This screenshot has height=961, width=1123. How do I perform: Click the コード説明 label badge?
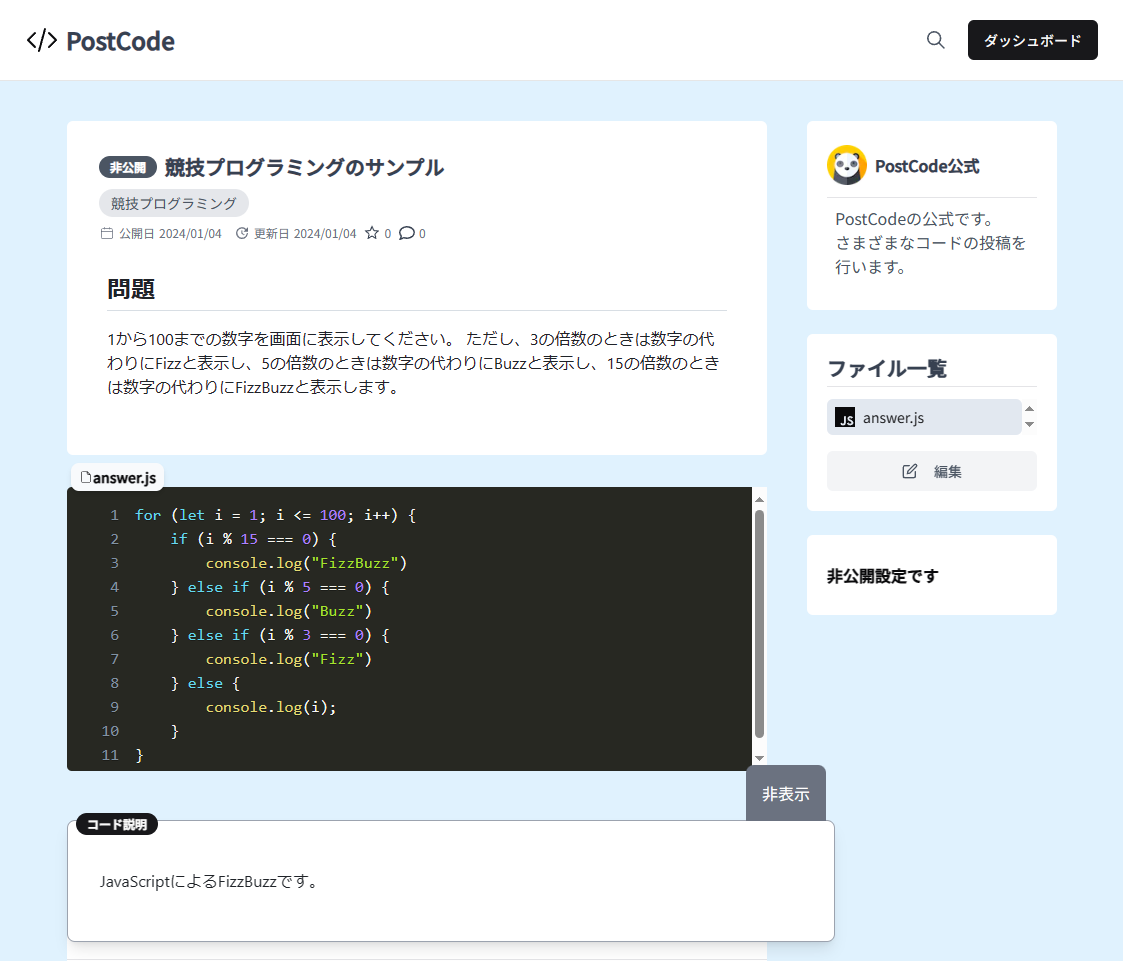click(117, 825)
